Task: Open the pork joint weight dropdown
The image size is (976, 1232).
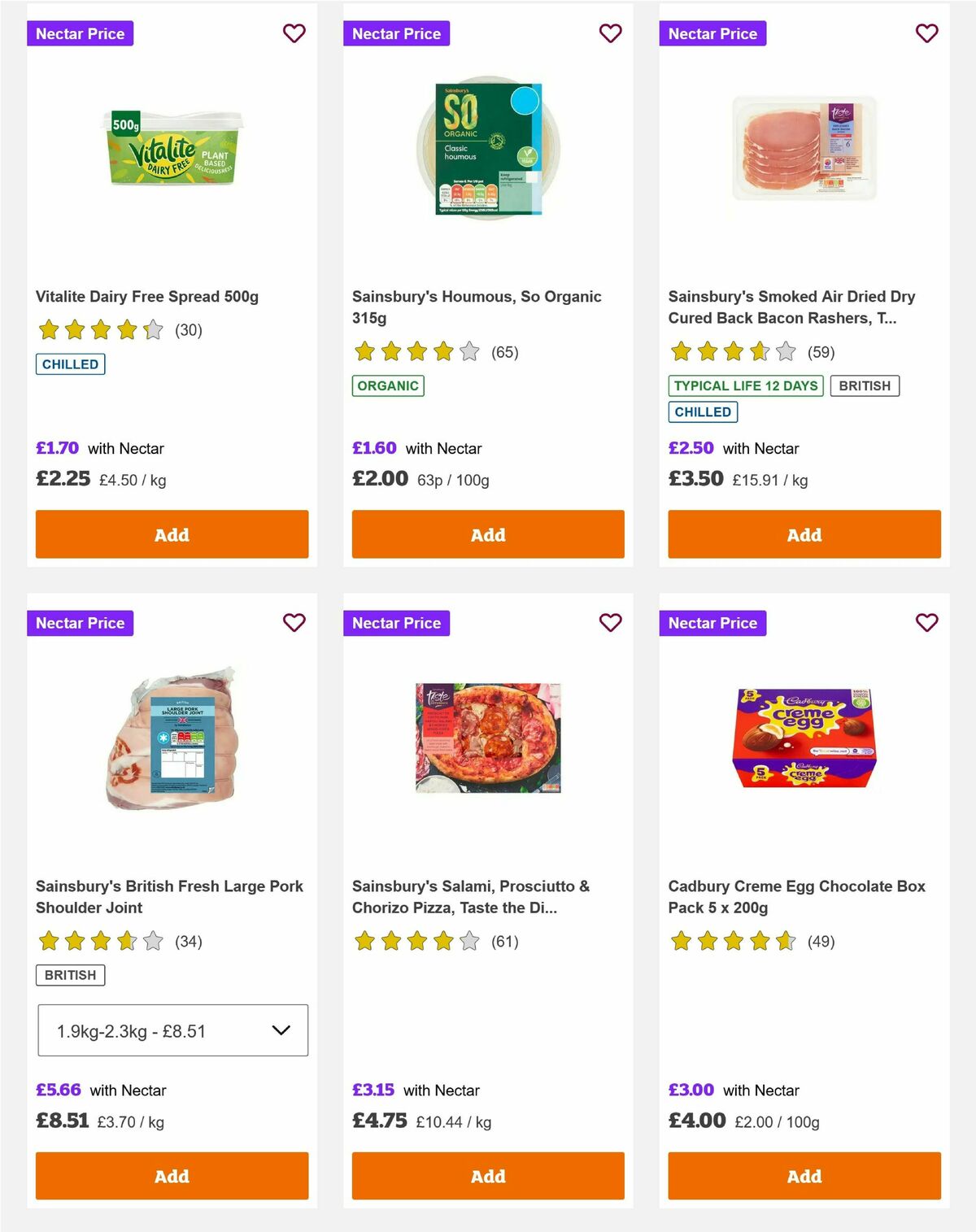Action: [x=172, y=1030]
